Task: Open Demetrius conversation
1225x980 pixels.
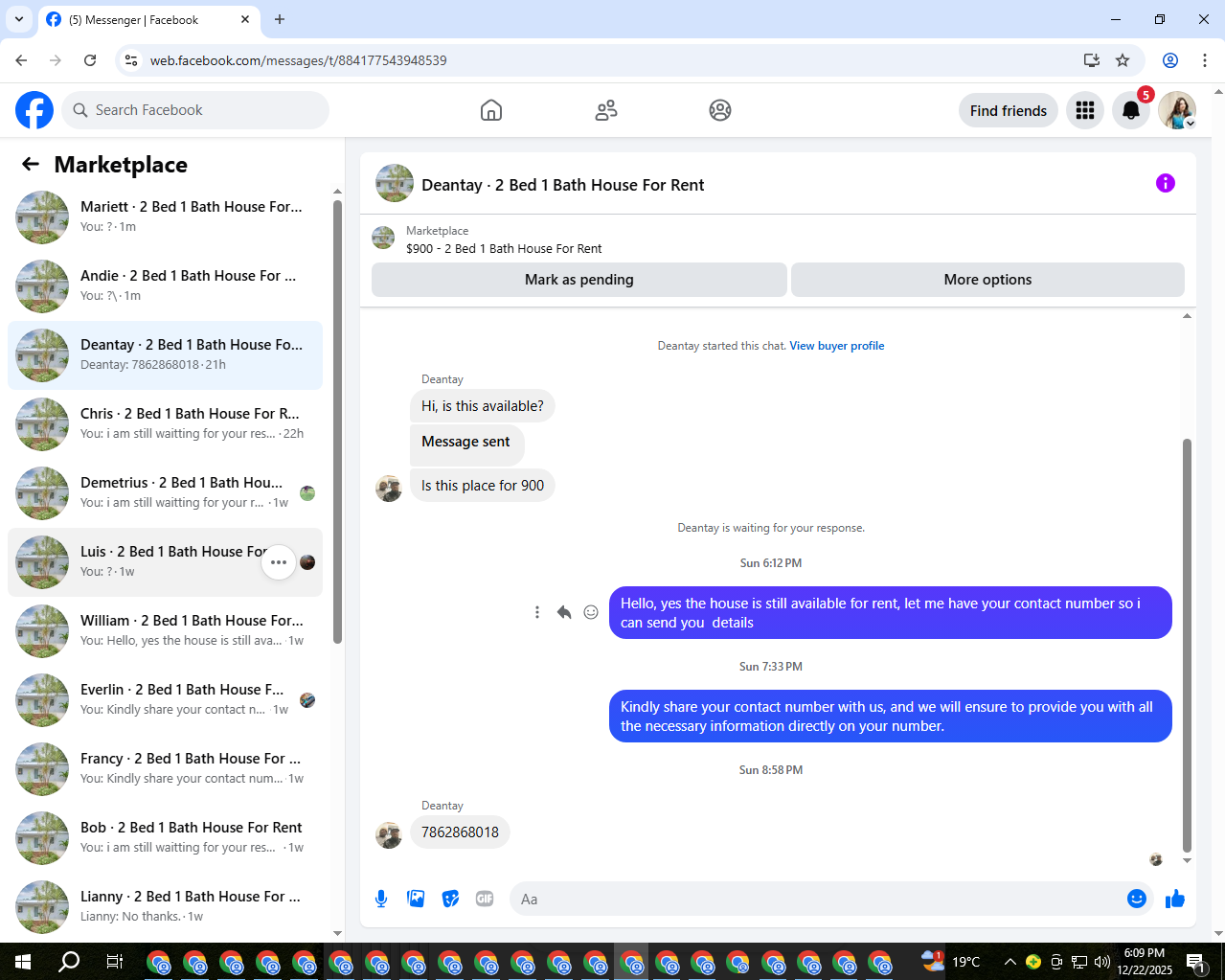Action: 165,493
